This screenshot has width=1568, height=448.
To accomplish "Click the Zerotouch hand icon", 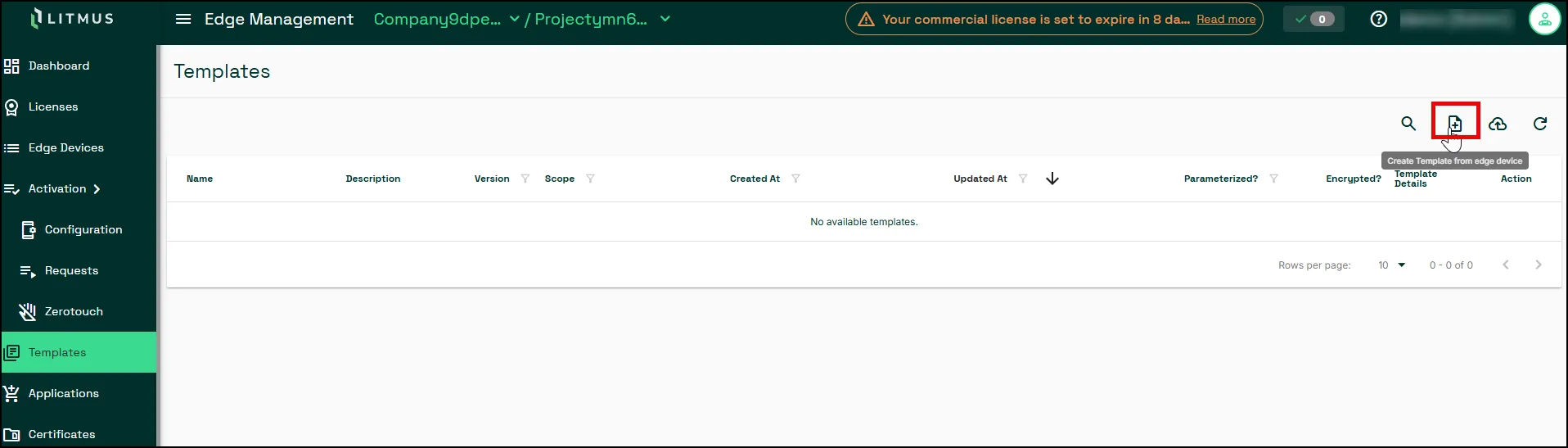I will (28, 312).
